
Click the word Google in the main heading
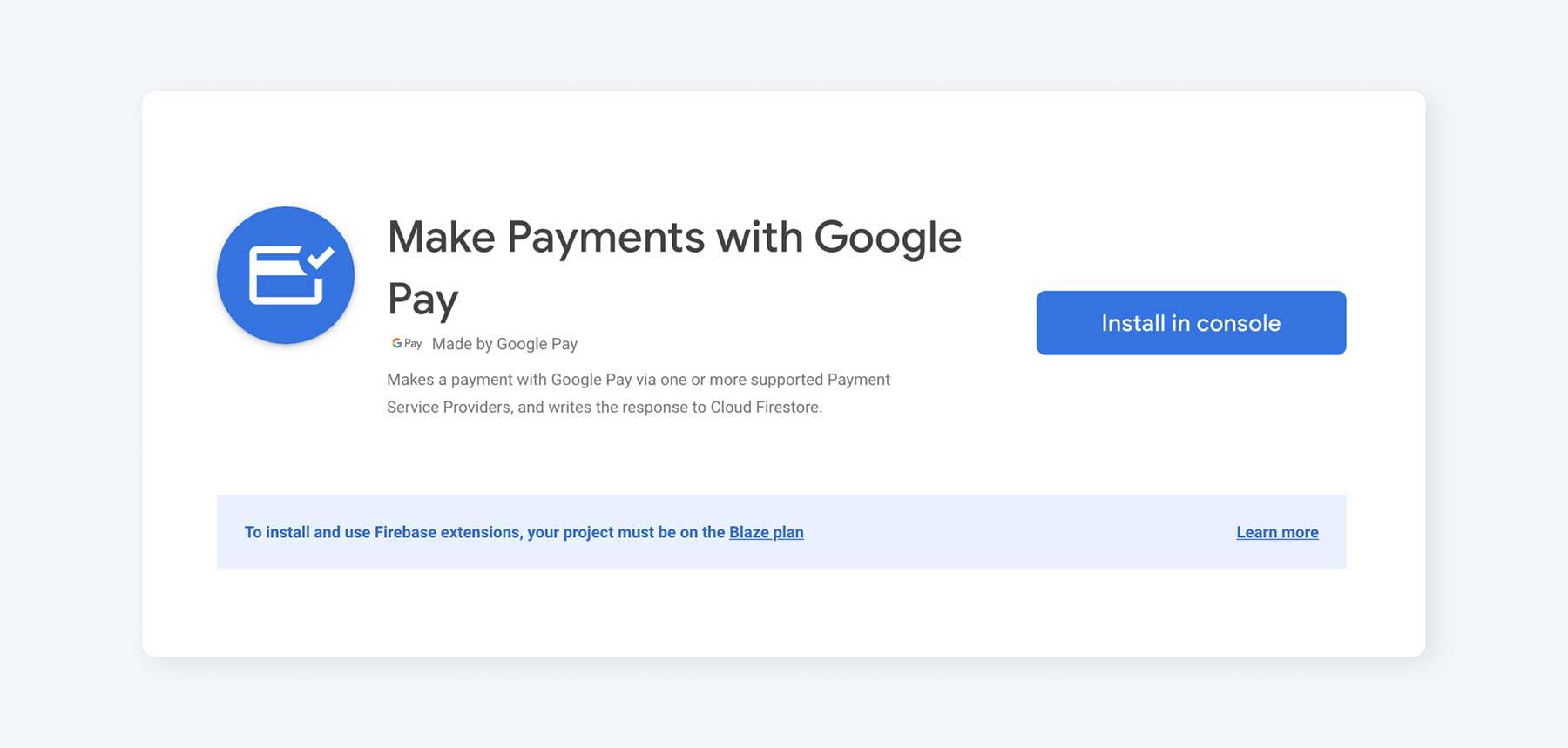tap(888, 239)
